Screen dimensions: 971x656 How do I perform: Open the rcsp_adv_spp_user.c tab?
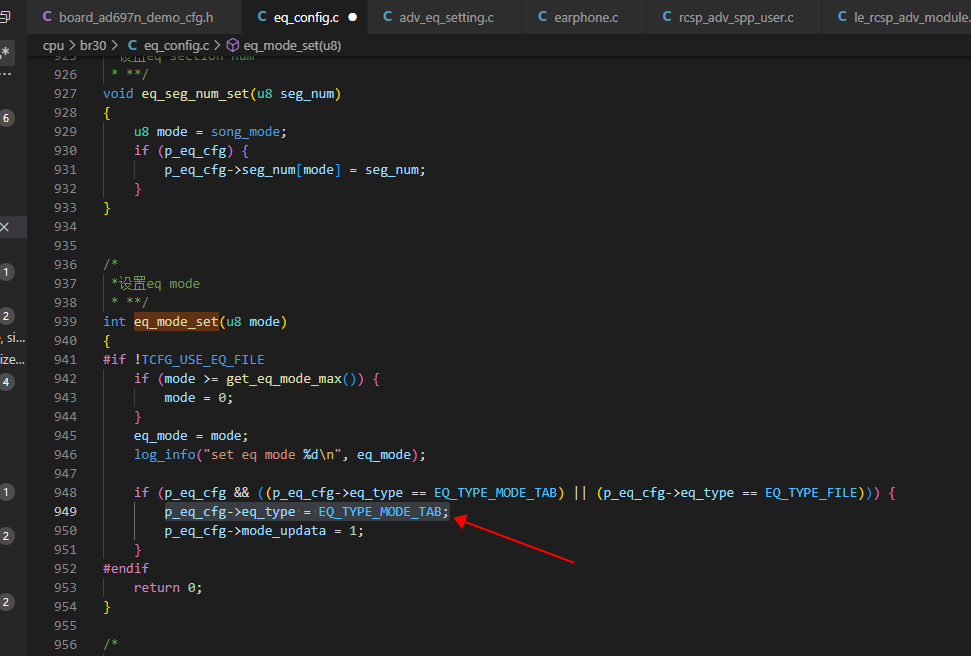click(728, 17)
